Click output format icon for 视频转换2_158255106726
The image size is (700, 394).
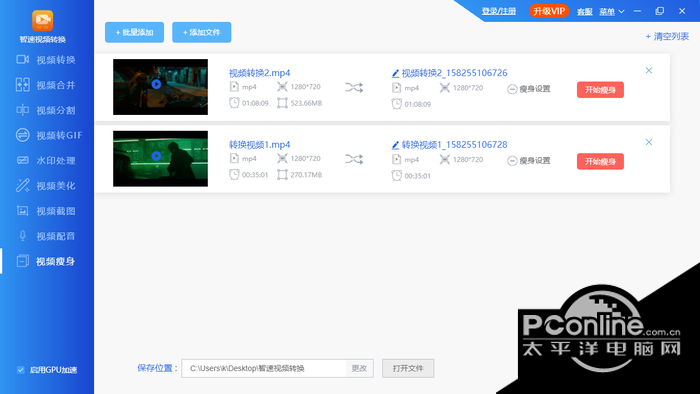tap(396, 88)
